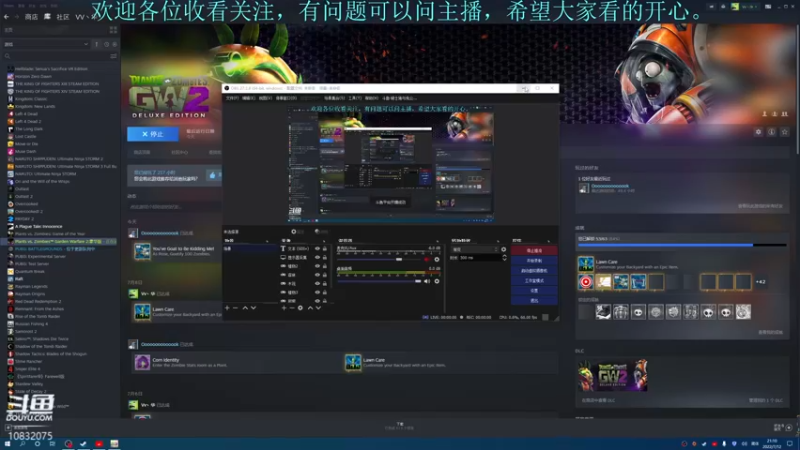Toggle lock of 文本 (GDI+) source
800x450 pixels.
[x=324, y=249]
